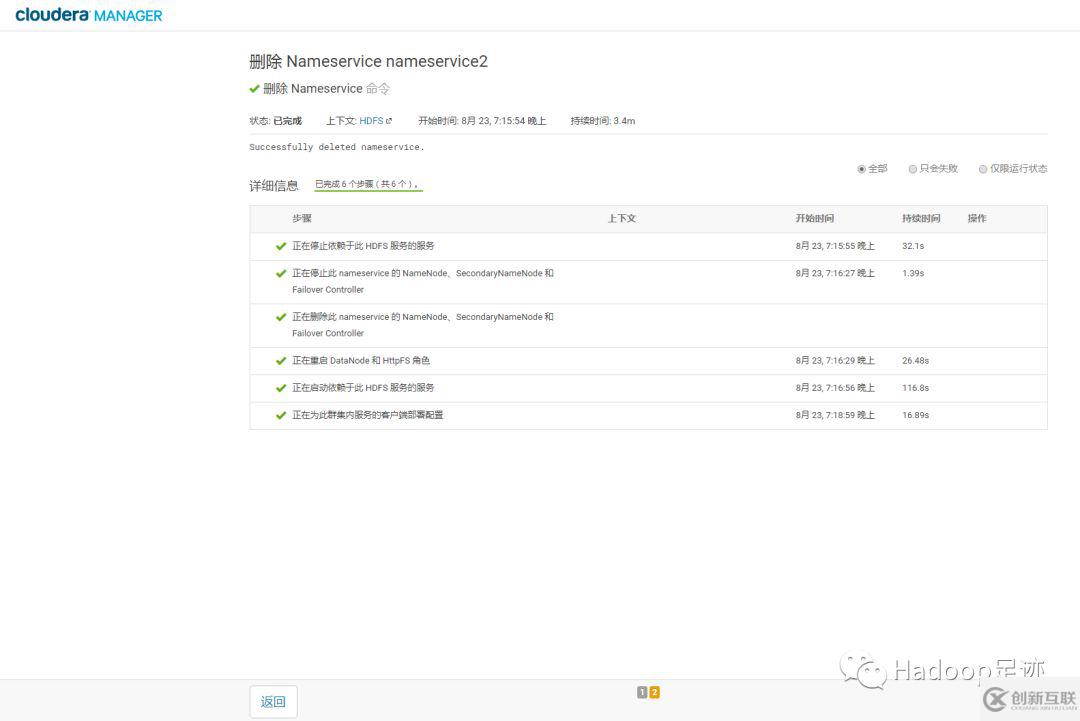Open the HDFS context link
This screenshot has height=721, width=1080.
371,121
